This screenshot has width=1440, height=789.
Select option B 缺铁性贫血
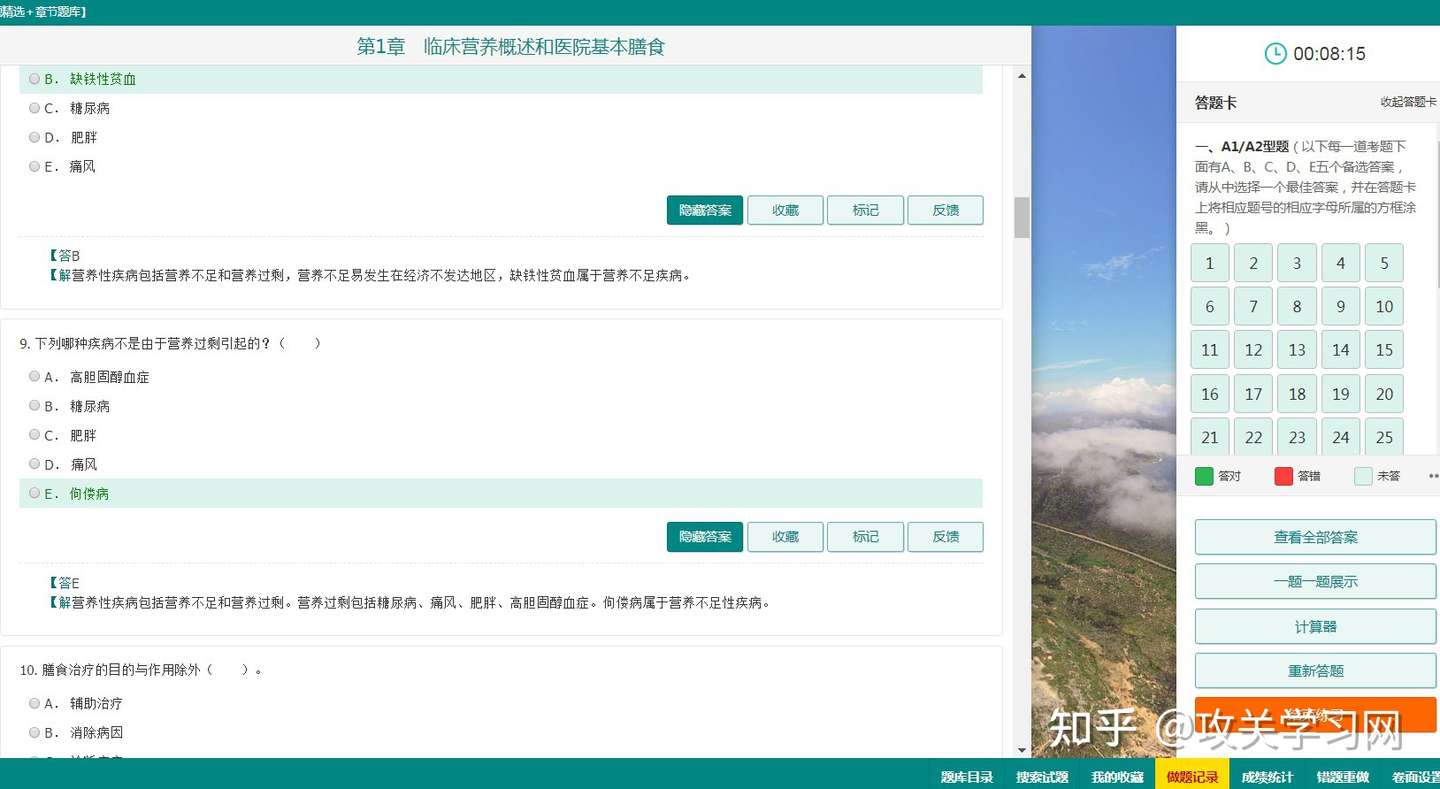(35, 79)
